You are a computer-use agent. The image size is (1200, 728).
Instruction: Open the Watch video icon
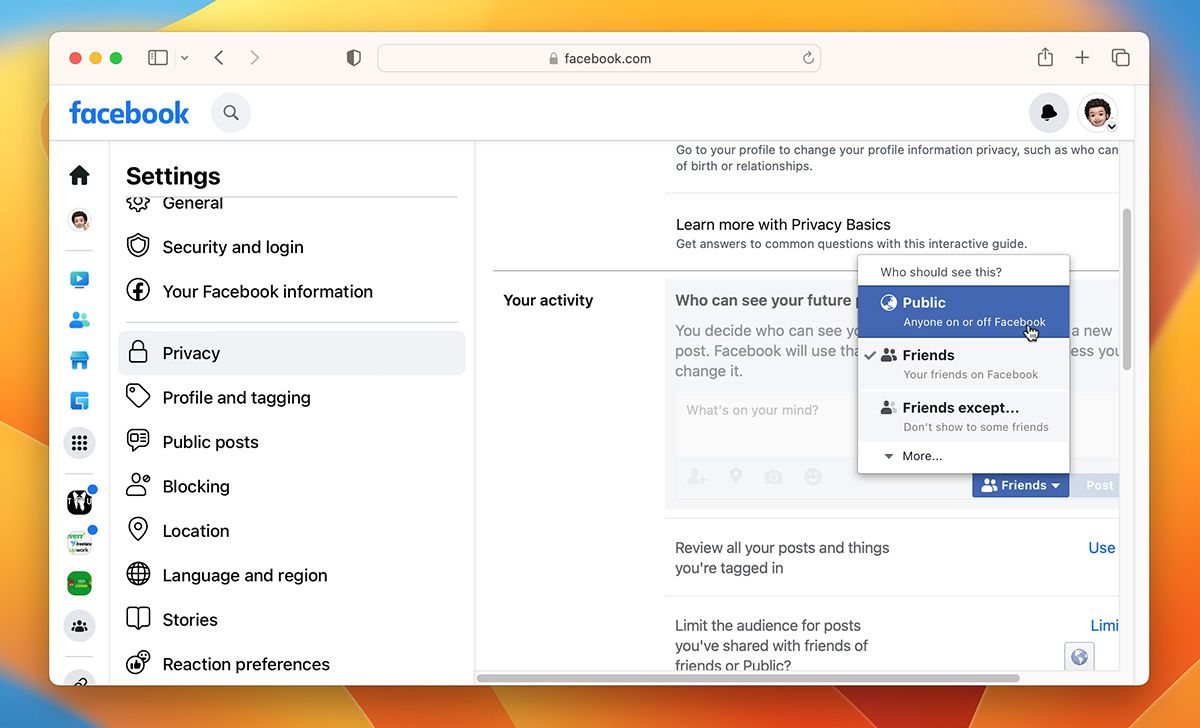79,280
